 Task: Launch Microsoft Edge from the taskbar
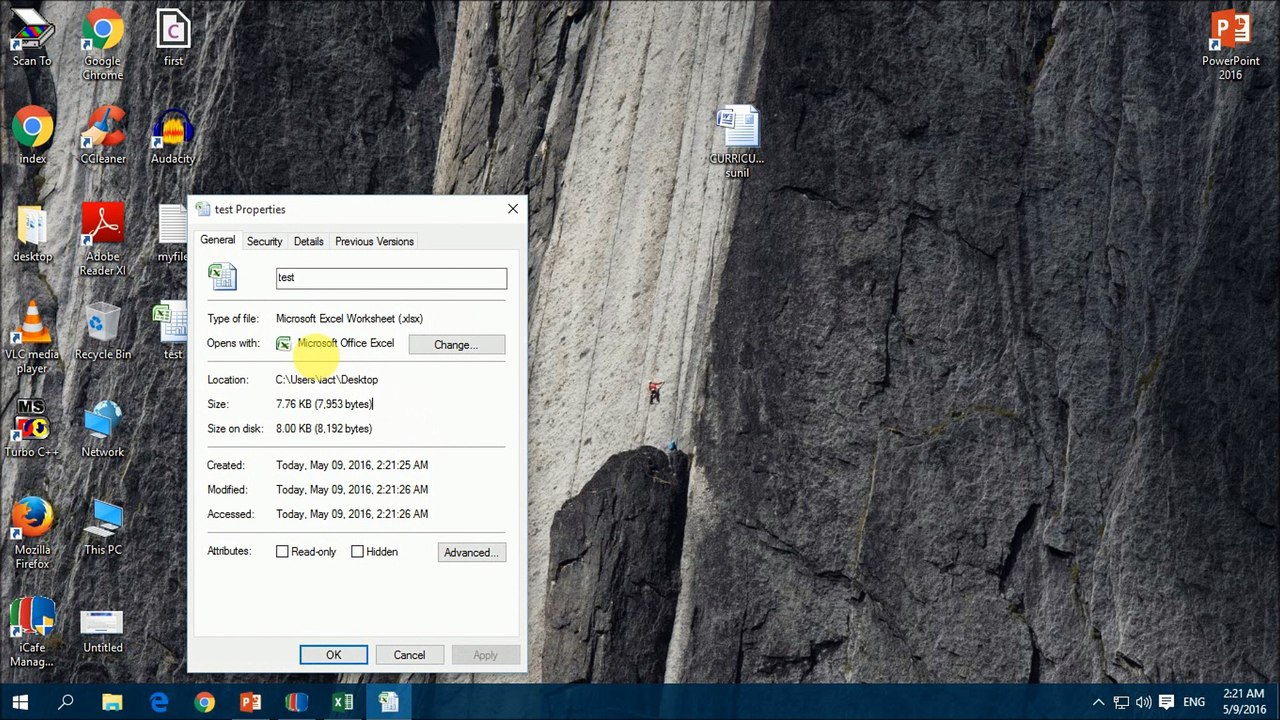(x=158, y=702)
